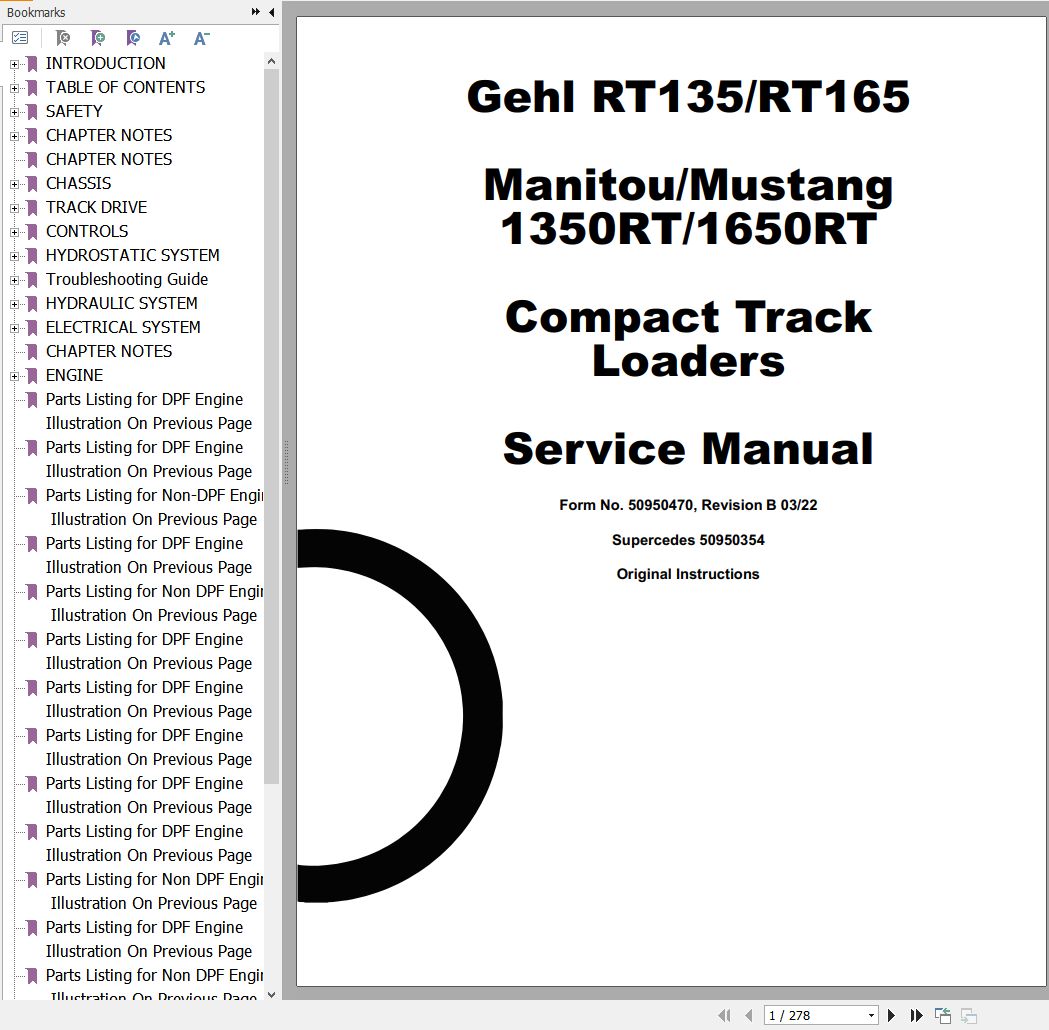Viewport: 1049px width, 1030px height.
Task: Open the Troubleshooting Guide bookmark
Action: [126, 280]
